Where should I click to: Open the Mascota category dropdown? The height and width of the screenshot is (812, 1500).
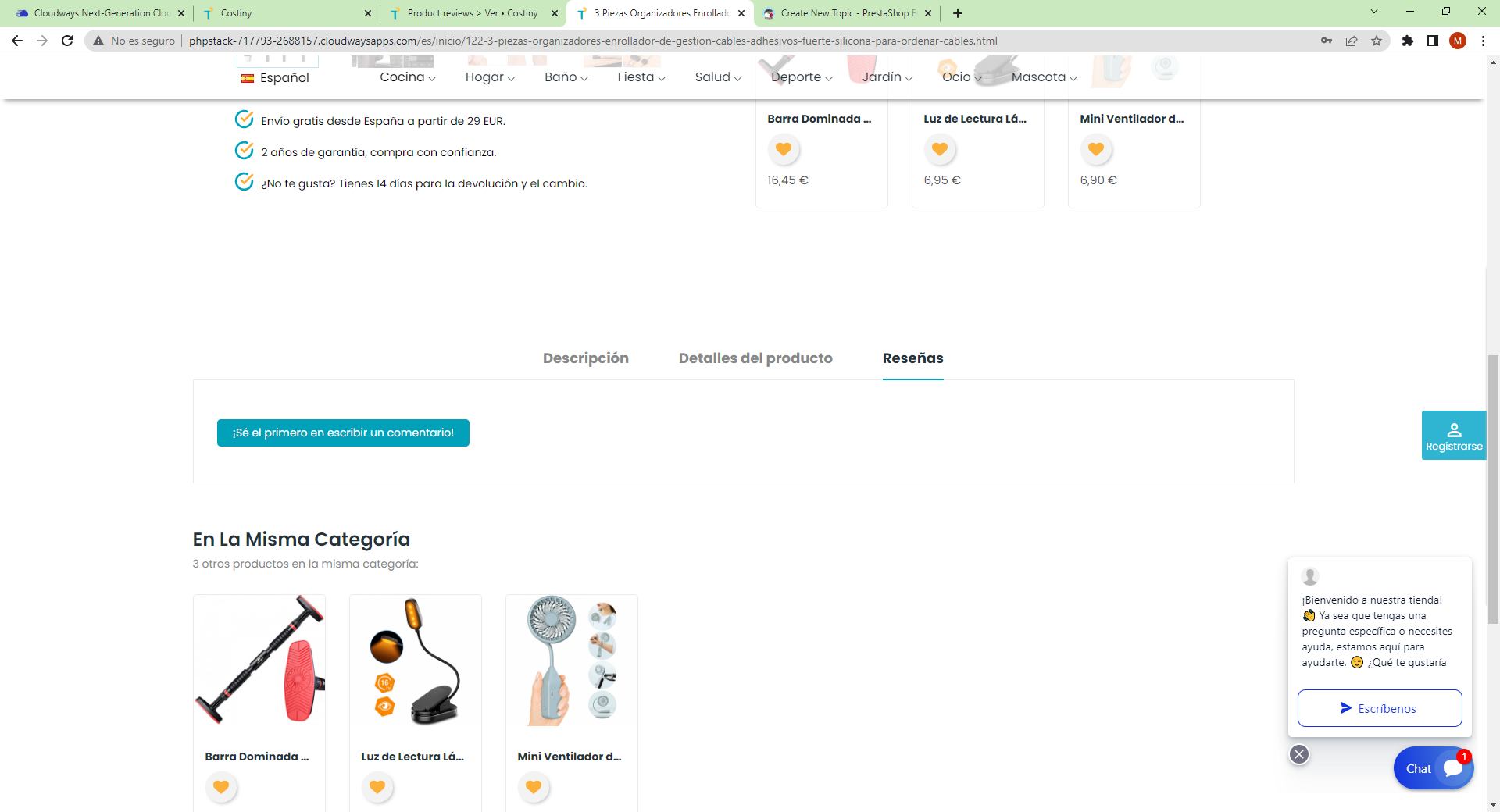click(x=1045, y=77)
